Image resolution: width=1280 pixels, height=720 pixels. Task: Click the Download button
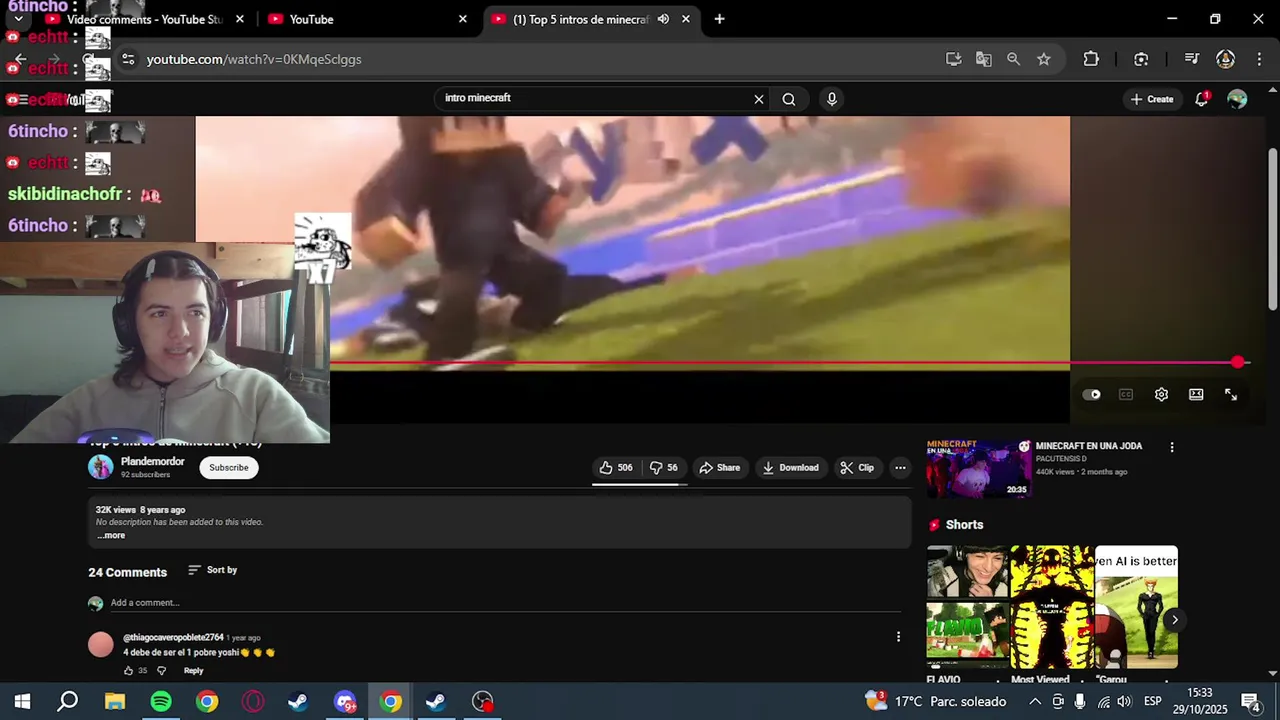(790, 468)
